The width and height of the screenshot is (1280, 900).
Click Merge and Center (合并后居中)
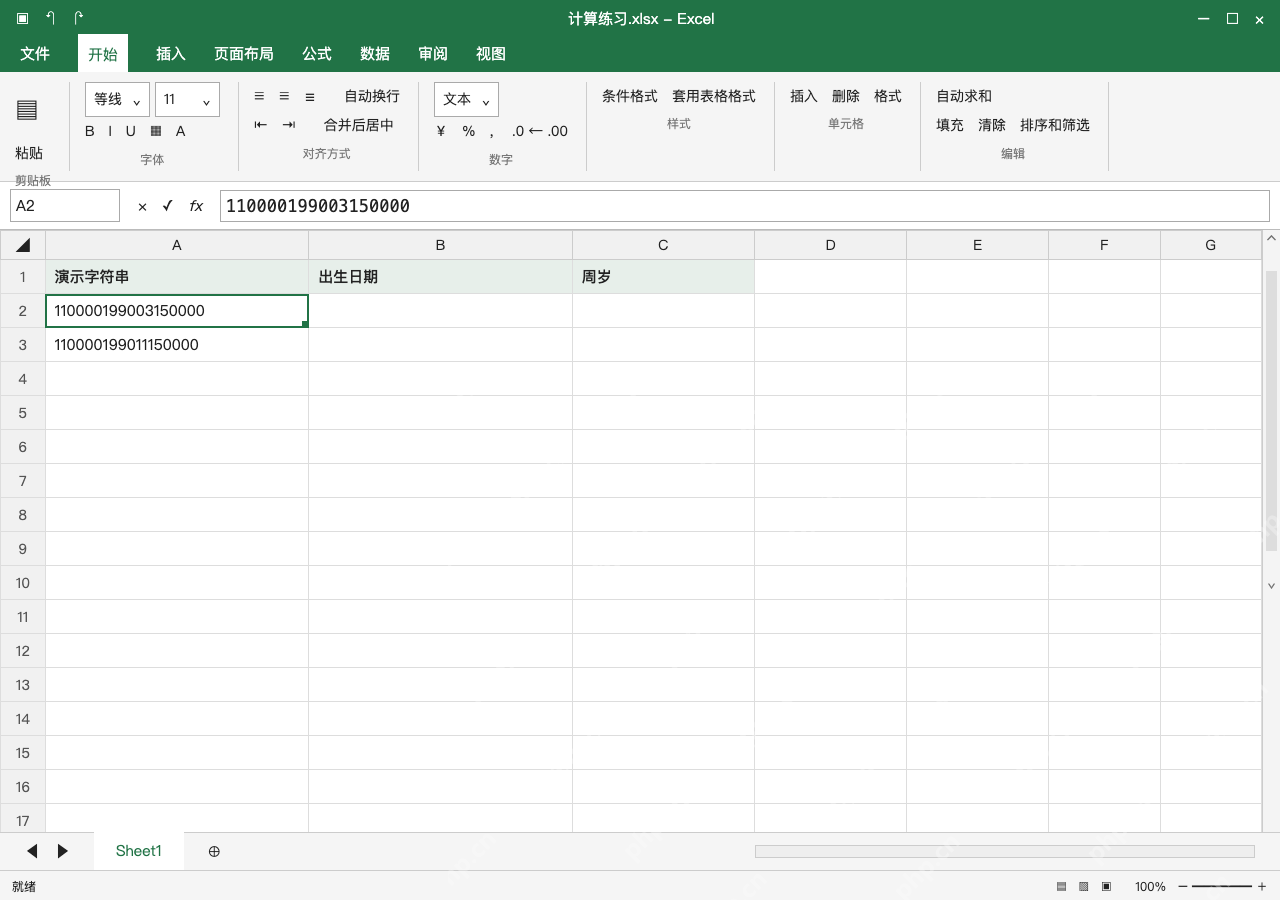pyautogui.click(x=359, y=125)
